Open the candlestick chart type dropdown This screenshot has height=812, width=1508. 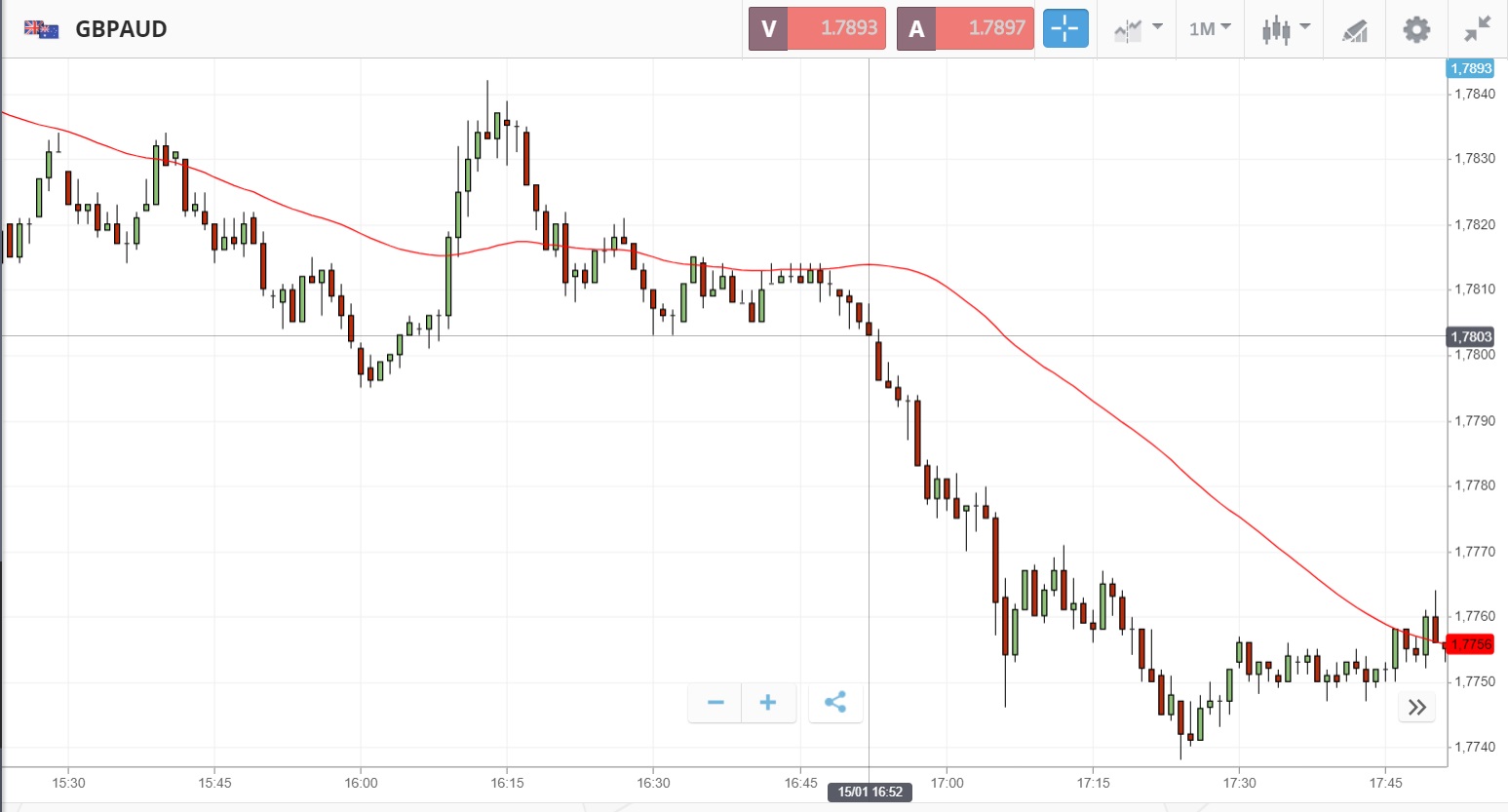[1285, 29]
